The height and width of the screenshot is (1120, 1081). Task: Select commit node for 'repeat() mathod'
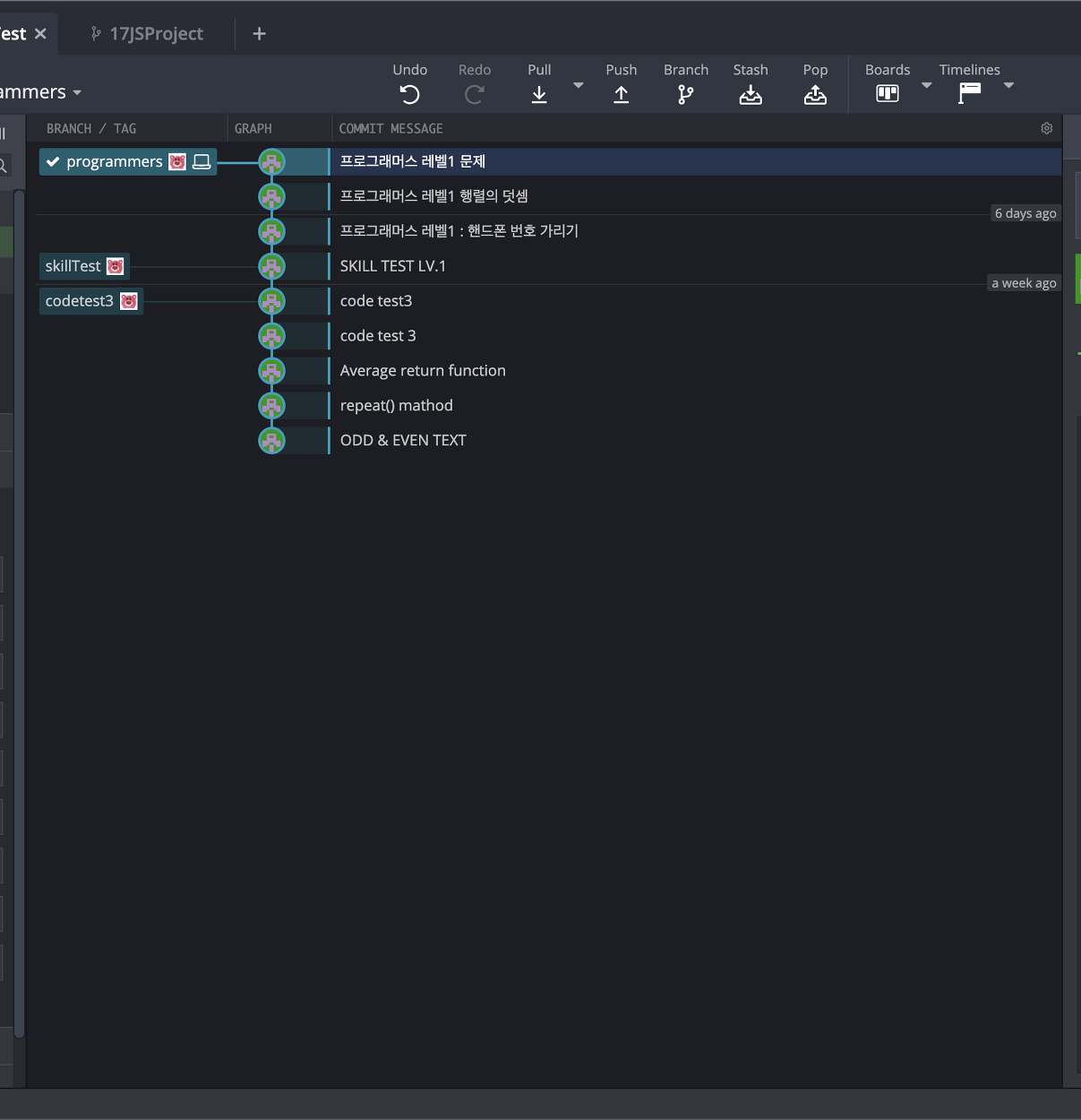coord(271,406)
